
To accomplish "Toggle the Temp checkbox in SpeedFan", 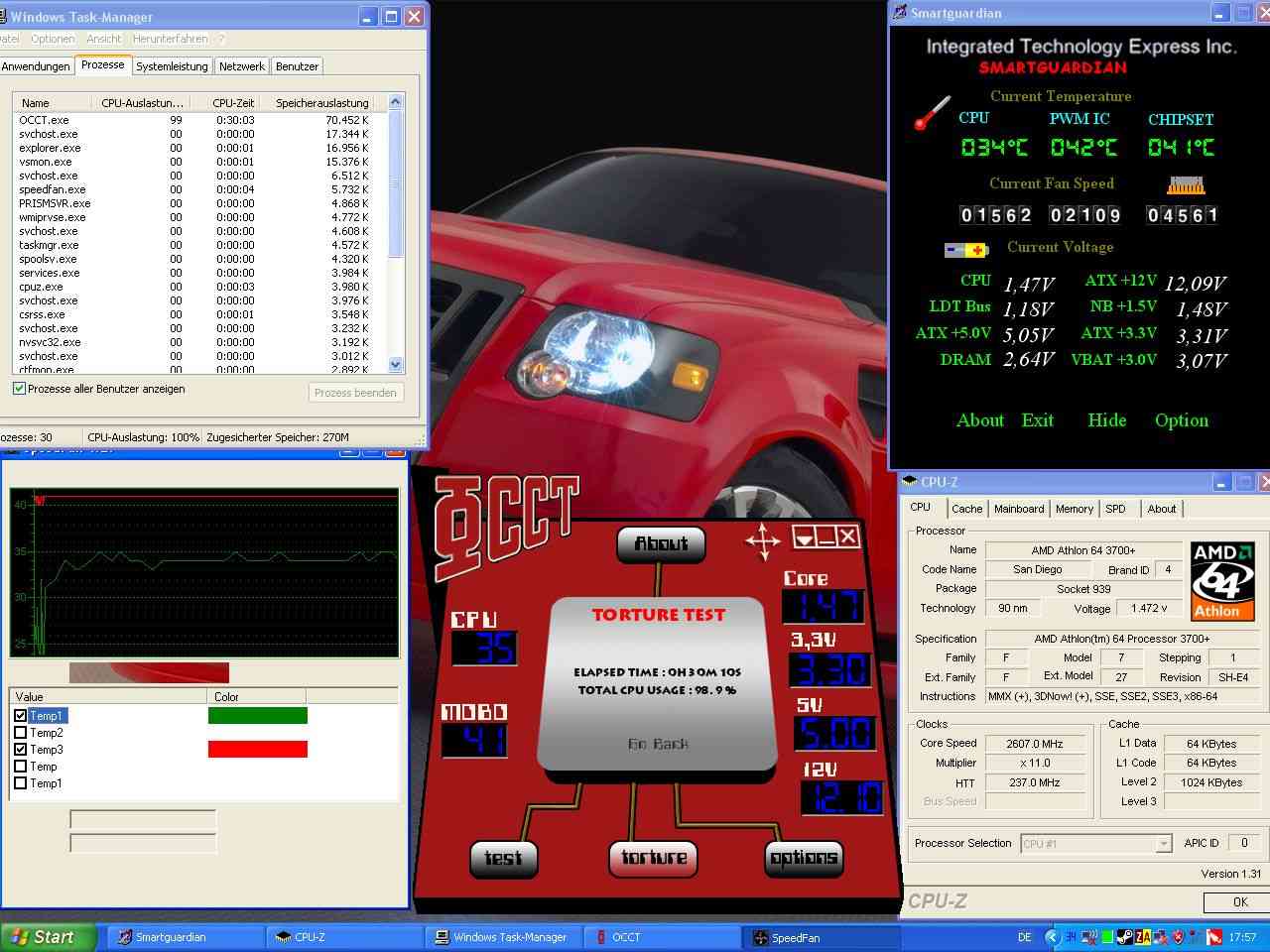I will 21,767.
